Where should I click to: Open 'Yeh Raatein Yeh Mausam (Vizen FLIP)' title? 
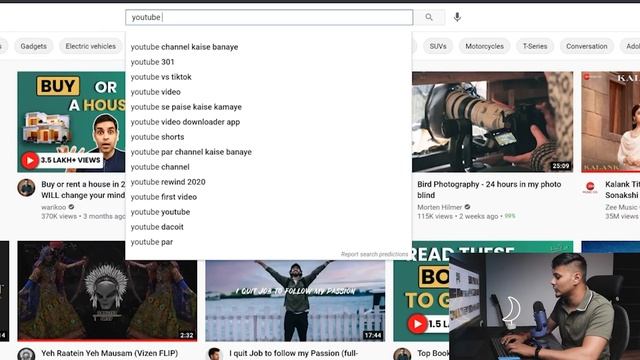point(109,353)
